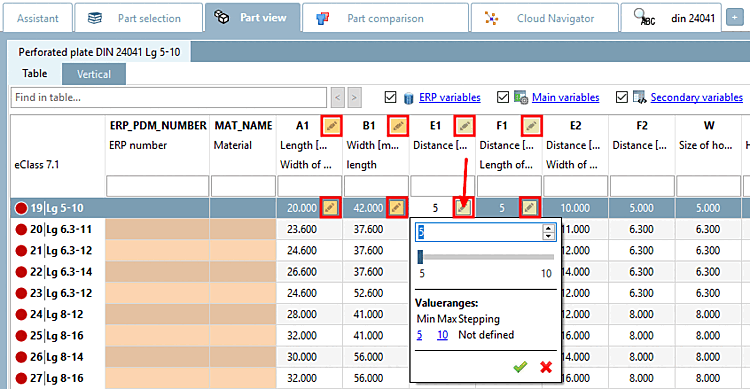Screen dimensions: 750x389
Task: Click the edit pencil in F1 column header
Action: click(x=530, y=126)
